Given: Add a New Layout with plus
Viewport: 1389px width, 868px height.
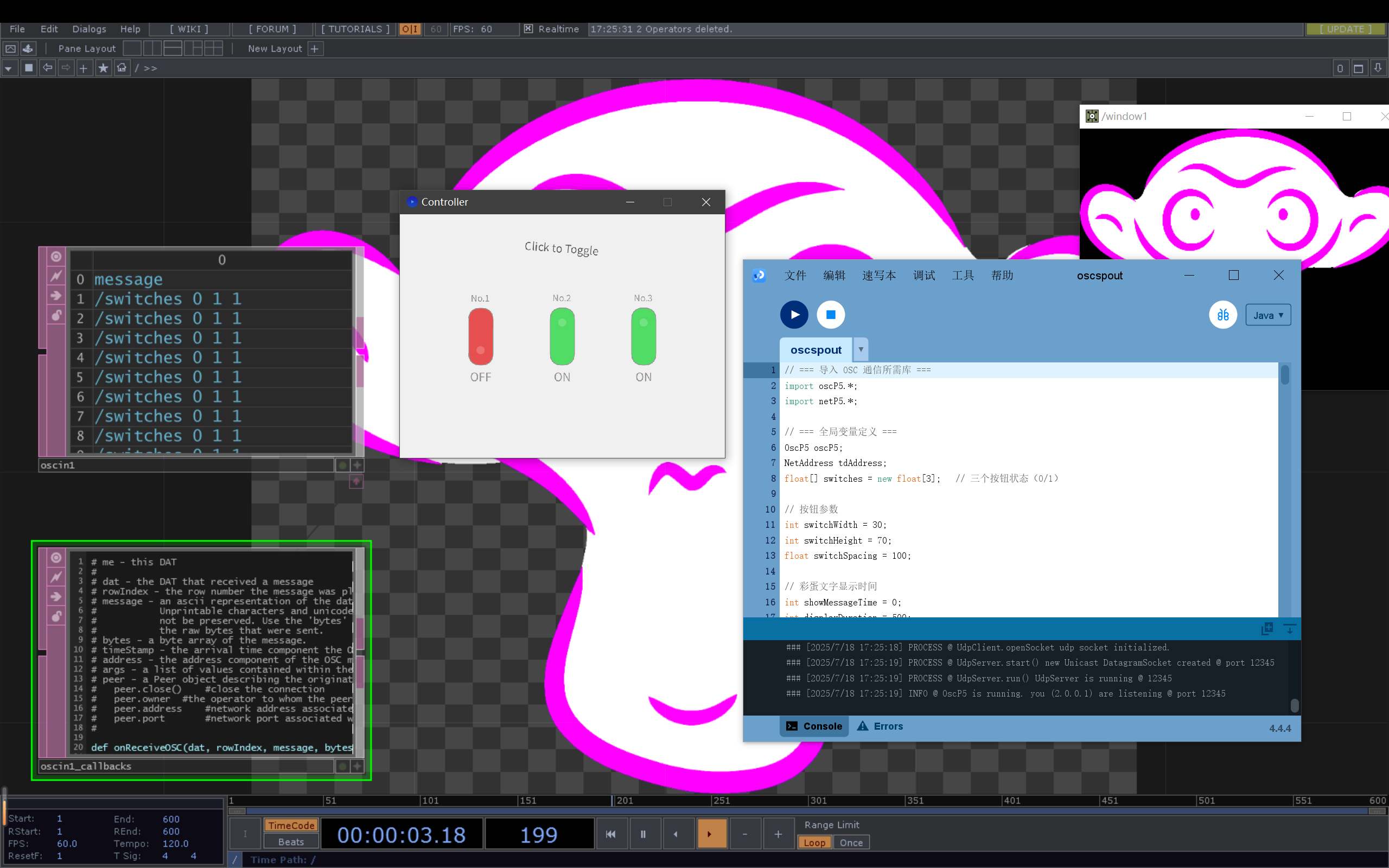Looking at the screenshot, I should point(315,49).
